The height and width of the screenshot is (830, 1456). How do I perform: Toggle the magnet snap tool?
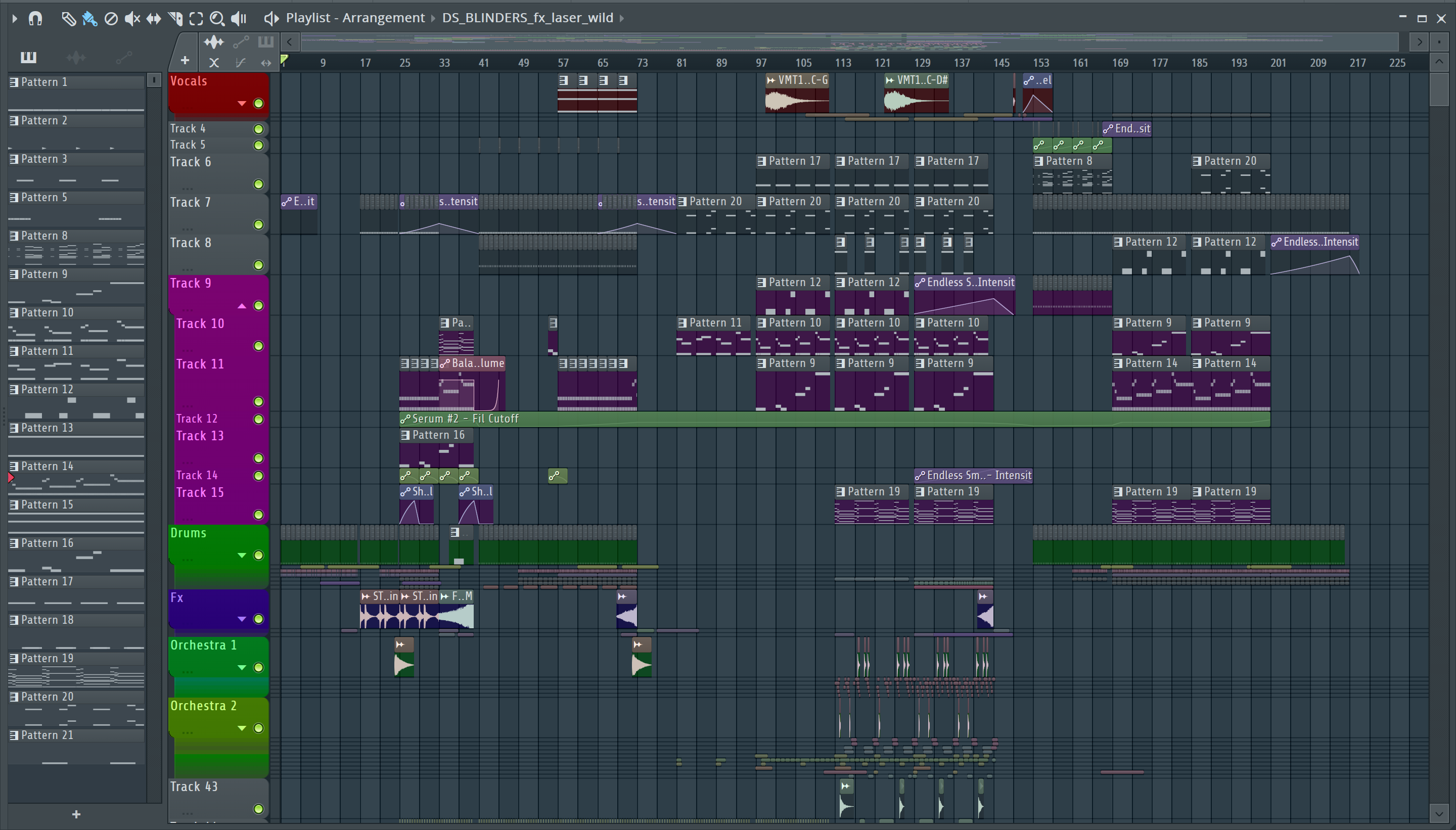[35, 18]
